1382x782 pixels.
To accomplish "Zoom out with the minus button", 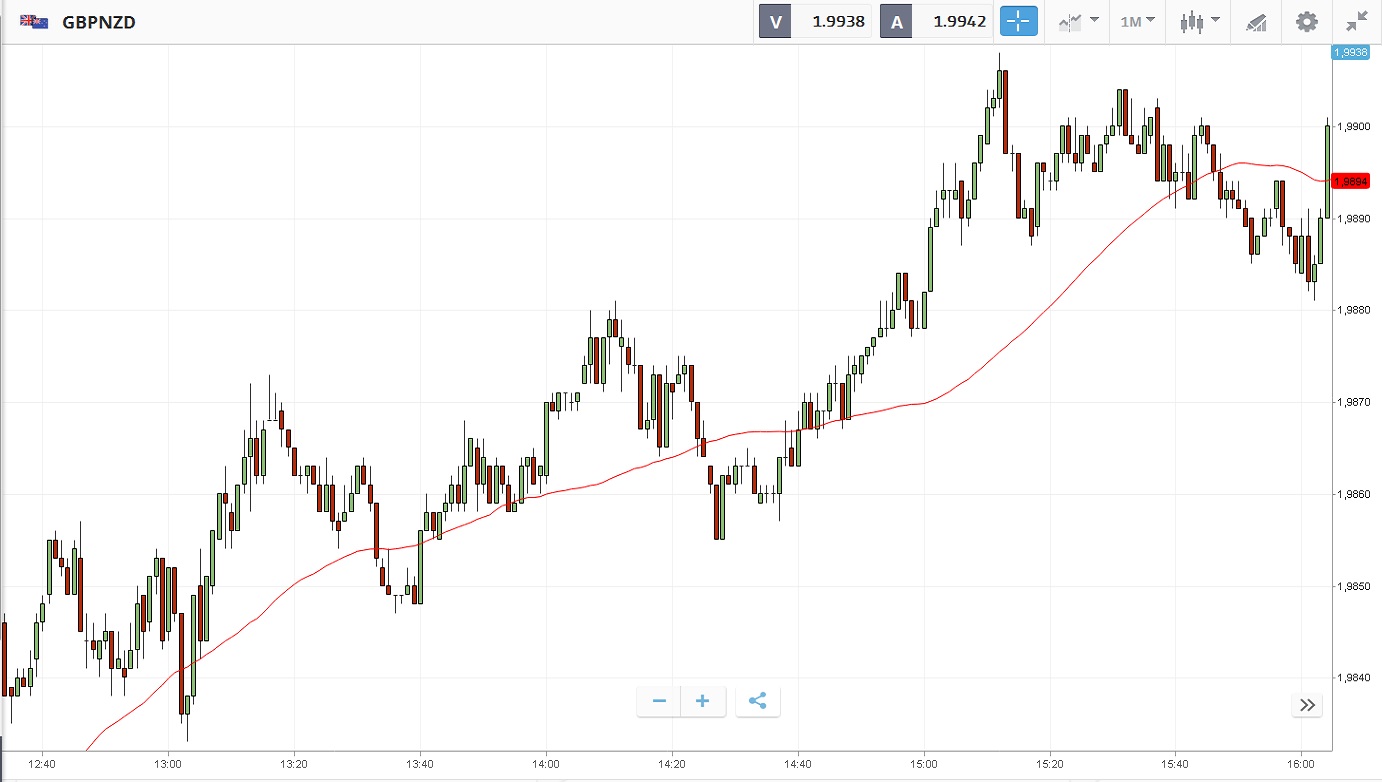I will click(659, 701).
